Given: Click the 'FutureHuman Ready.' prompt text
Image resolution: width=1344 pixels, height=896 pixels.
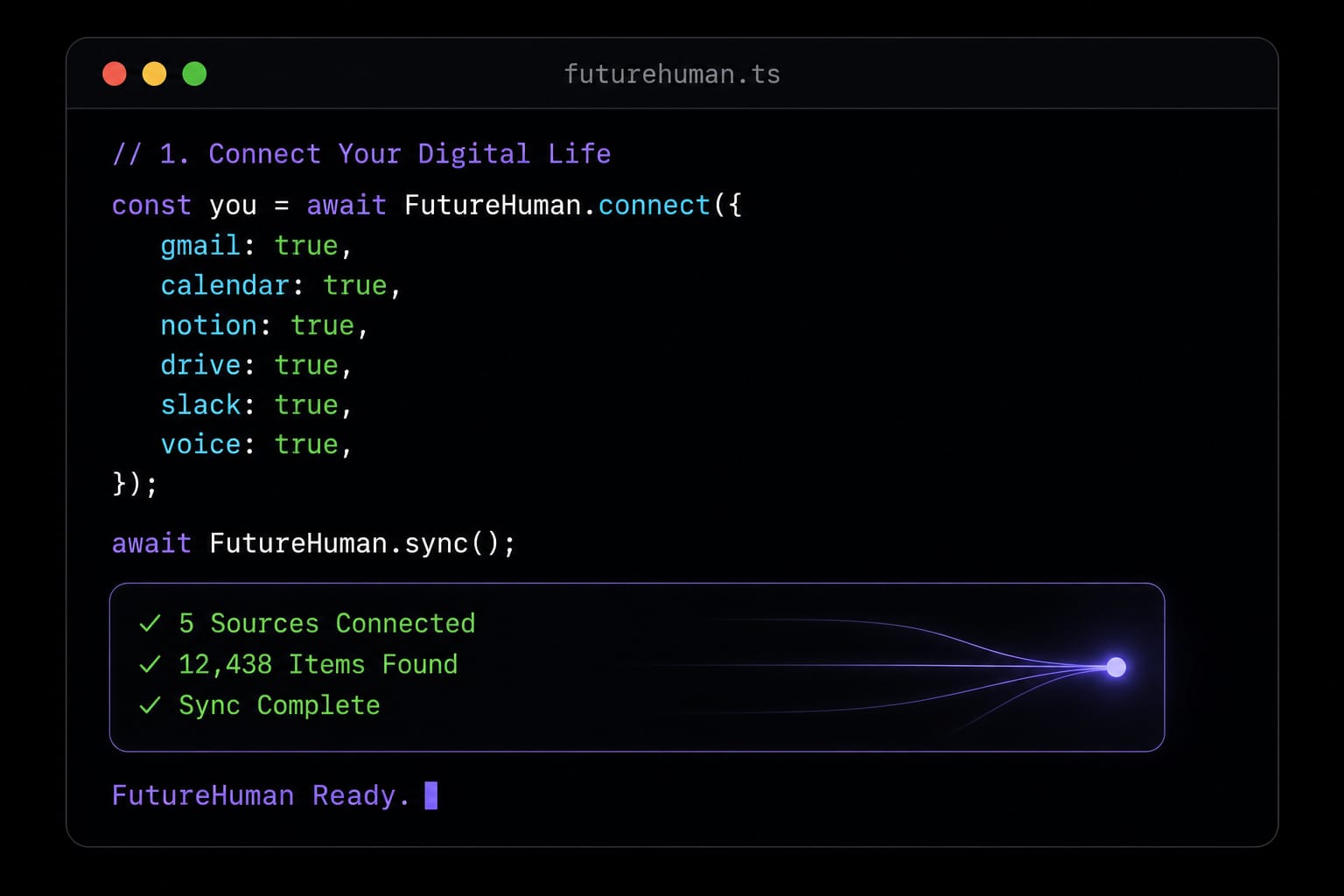Looking at the screenshot, I should click(261, 795).
